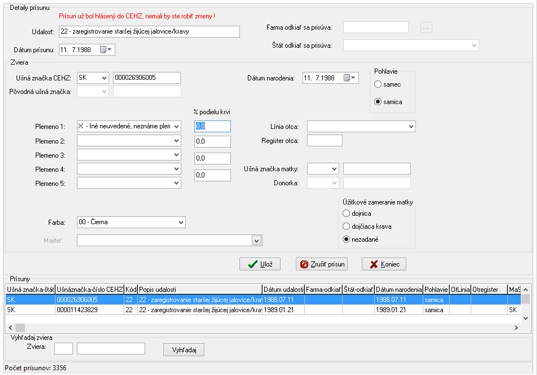Click the CEHZ ear tag number field
The image size is (537, 375).
tap(147, 78)
